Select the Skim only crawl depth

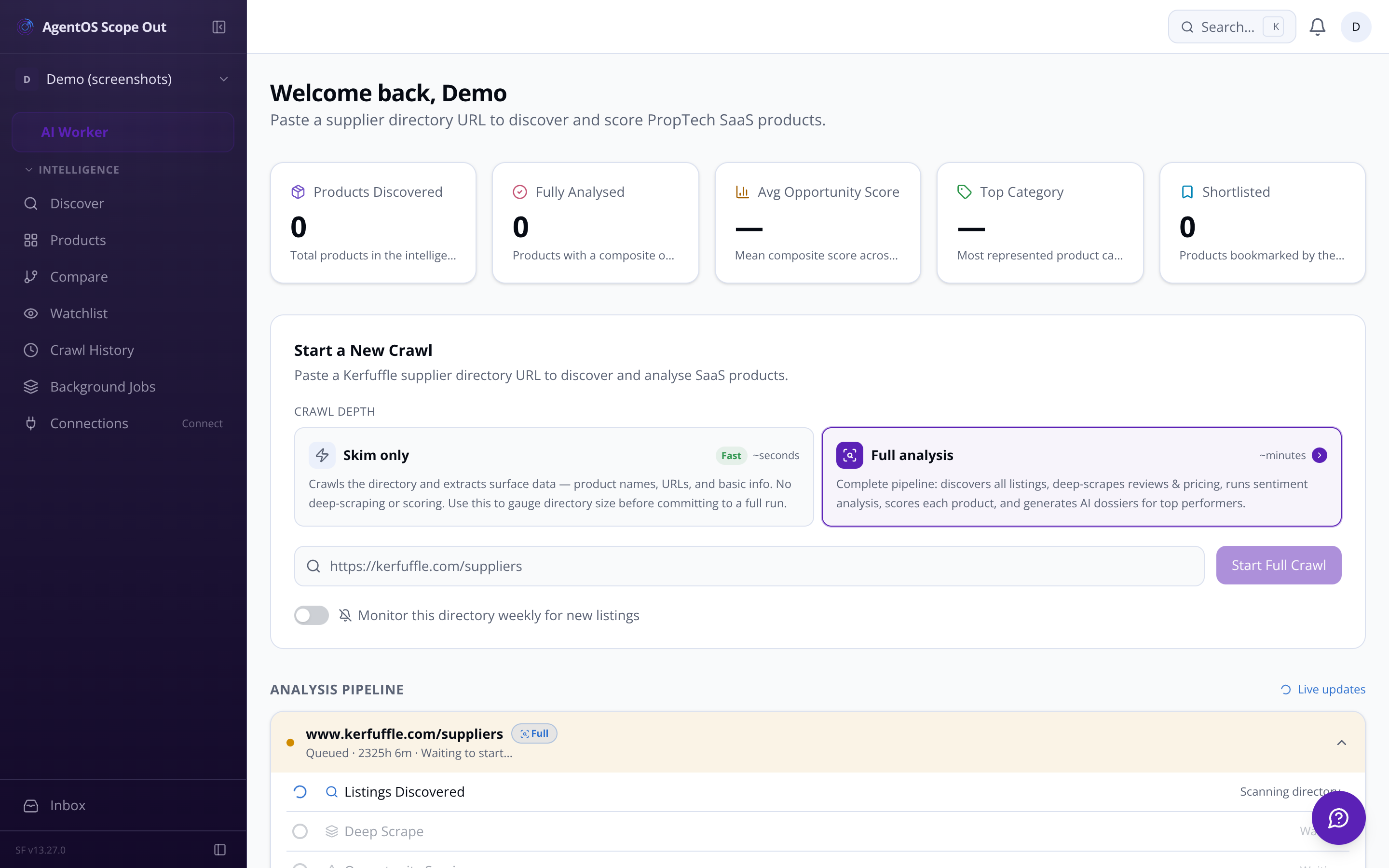pyautogui.click(x=554, y=476)
